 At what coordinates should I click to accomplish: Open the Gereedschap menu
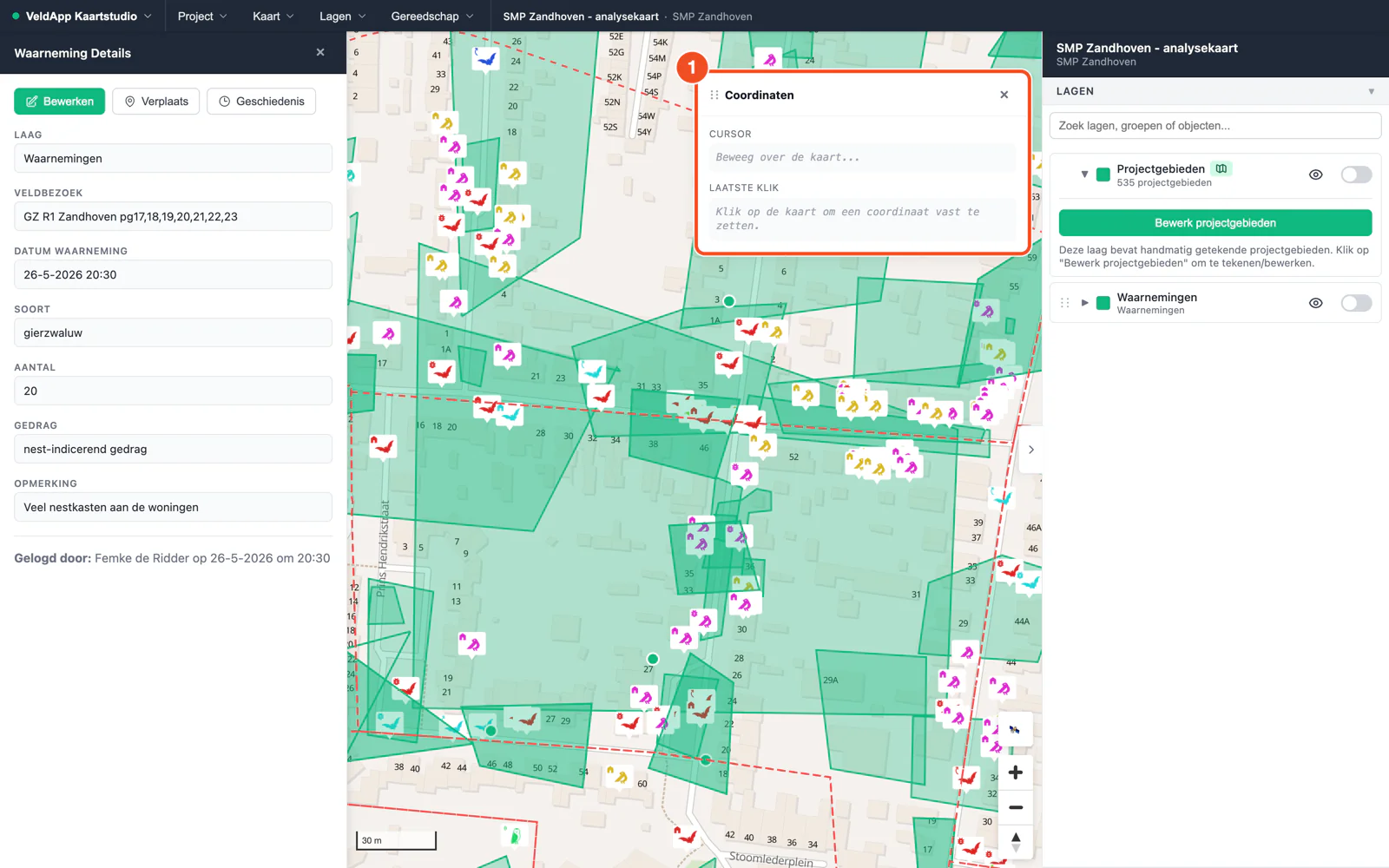(432, 16)
